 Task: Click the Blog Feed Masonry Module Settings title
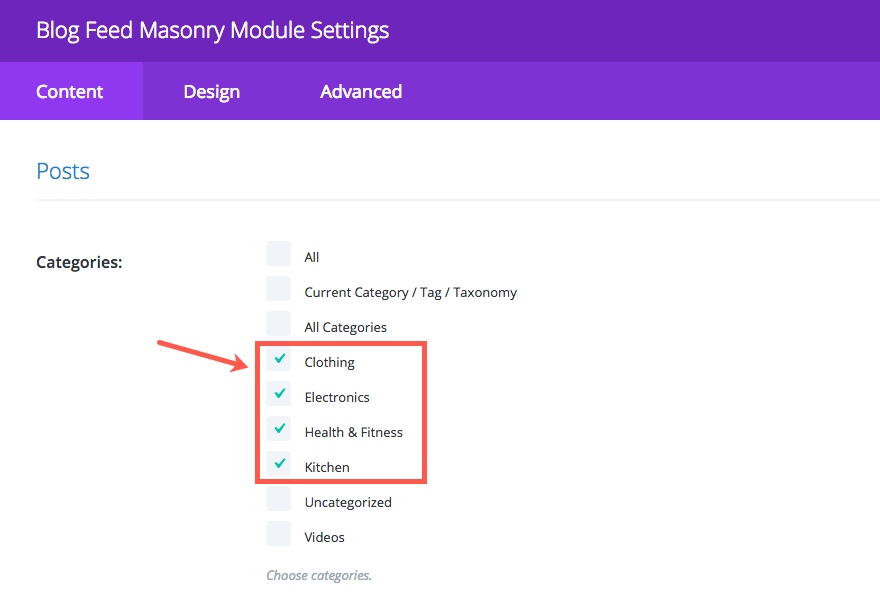coord(212,30)
